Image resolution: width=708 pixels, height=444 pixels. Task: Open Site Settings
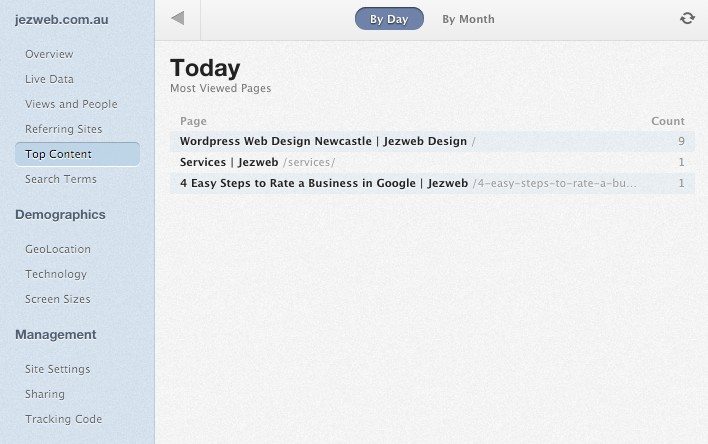(58, 369)
